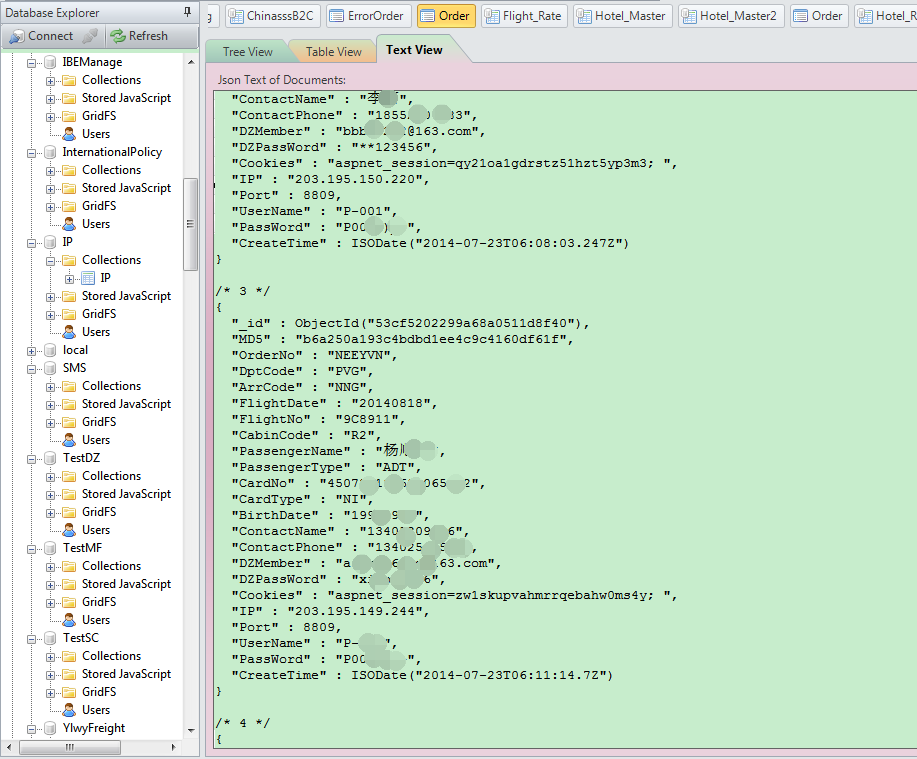Click the Refresh button
Viewport: 917px width, 759px height.
[140, 36]
